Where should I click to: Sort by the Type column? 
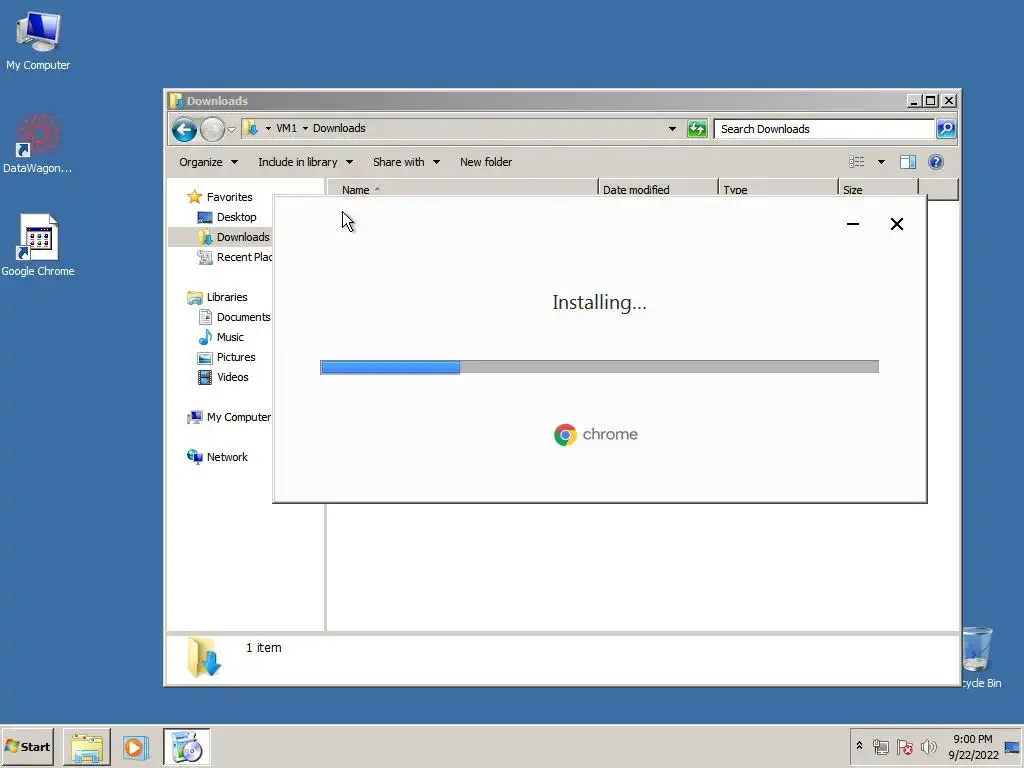(x=778, y=189)
